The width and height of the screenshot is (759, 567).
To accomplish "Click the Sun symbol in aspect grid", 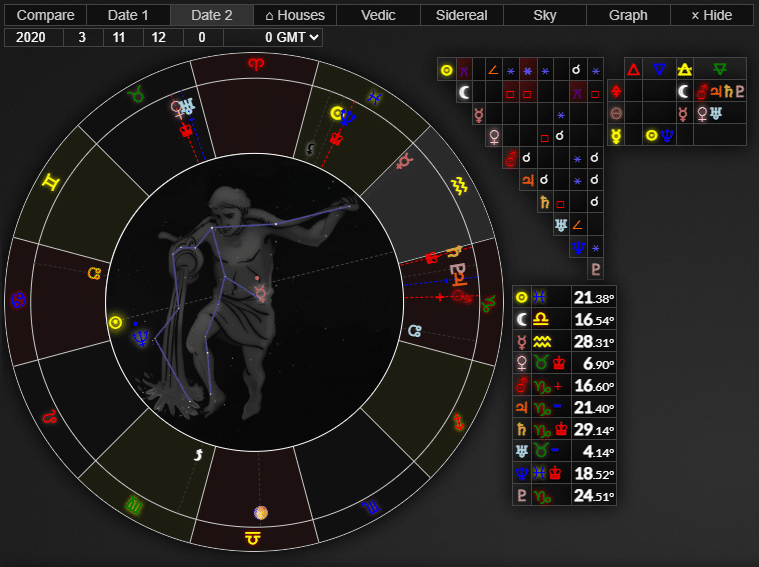I will pyautogui.click(x=447, y=70).
